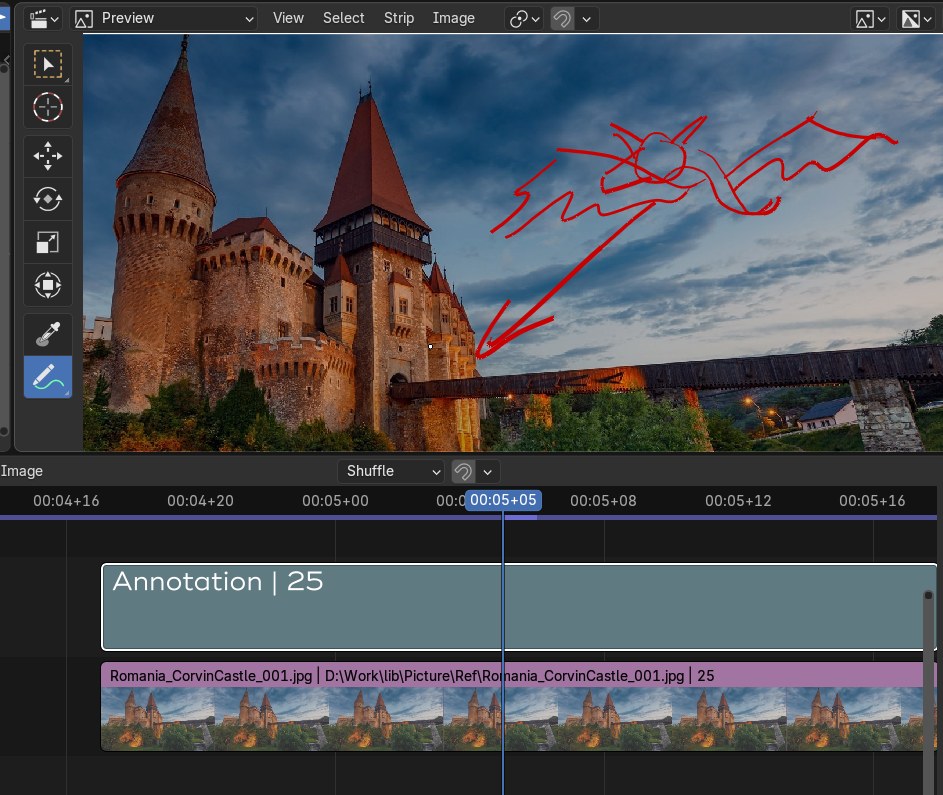Open the Strip menu

click(399, 19)
